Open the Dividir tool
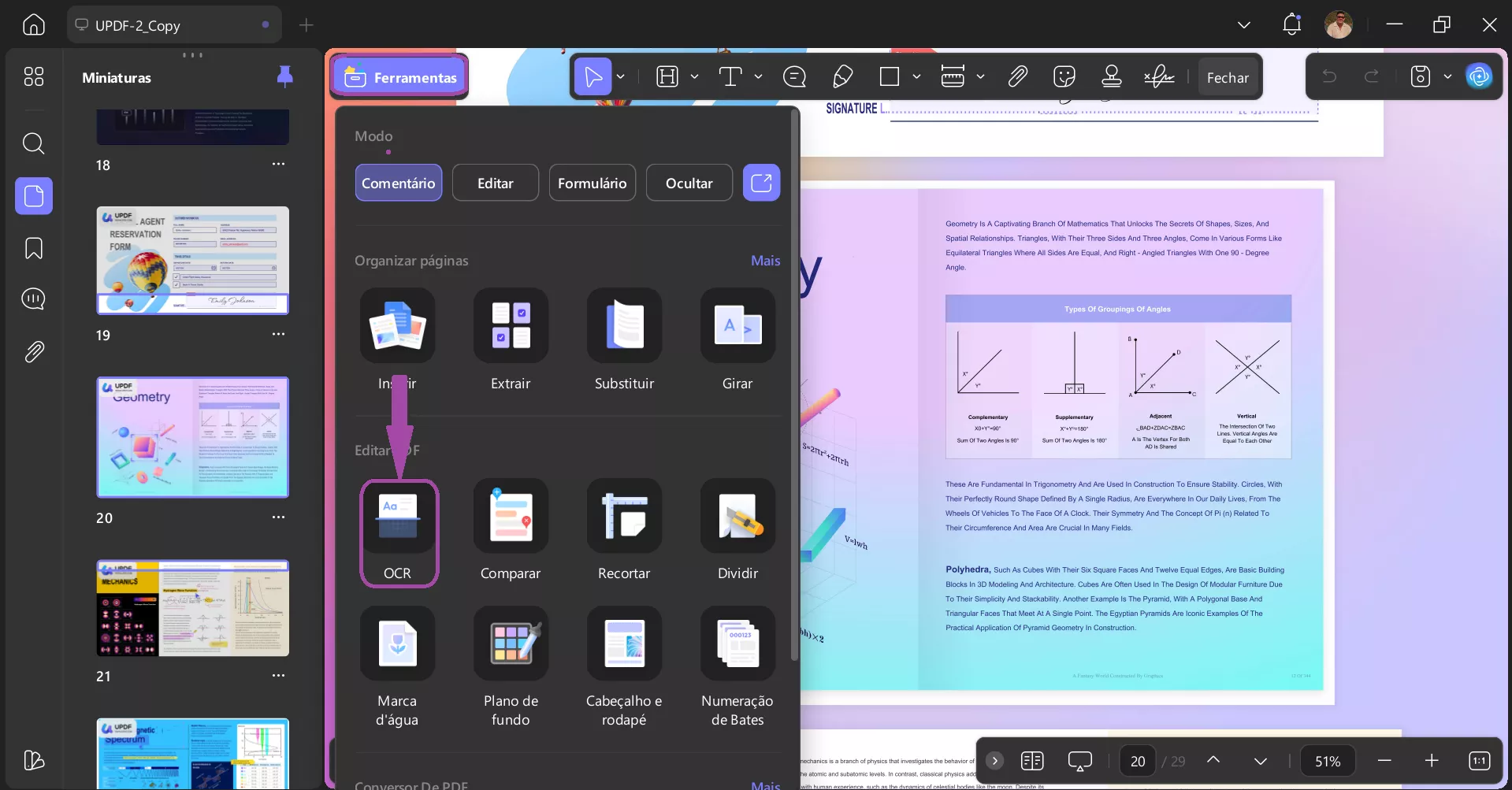Viewport: 1512px width, 790px height. (x=737, y=530)
